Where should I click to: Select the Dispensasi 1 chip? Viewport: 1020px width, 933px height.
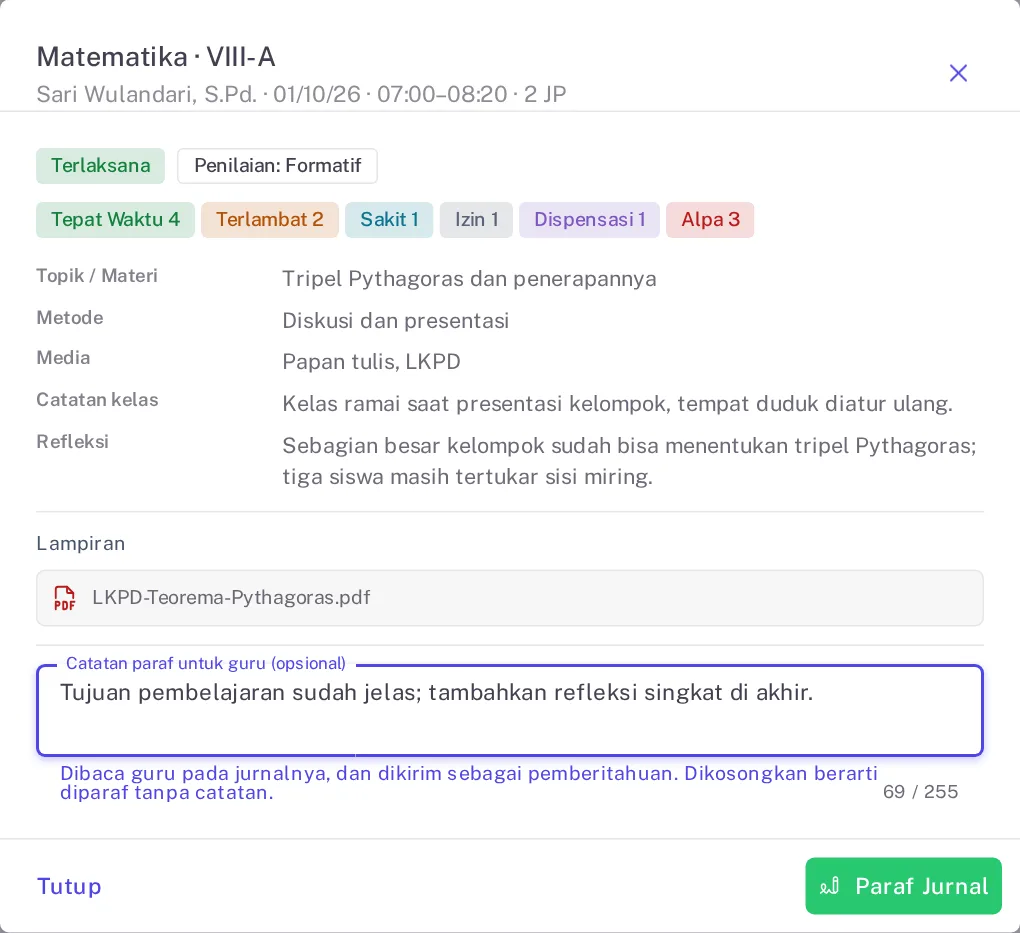pyautogui.click(x=589, y=219)
